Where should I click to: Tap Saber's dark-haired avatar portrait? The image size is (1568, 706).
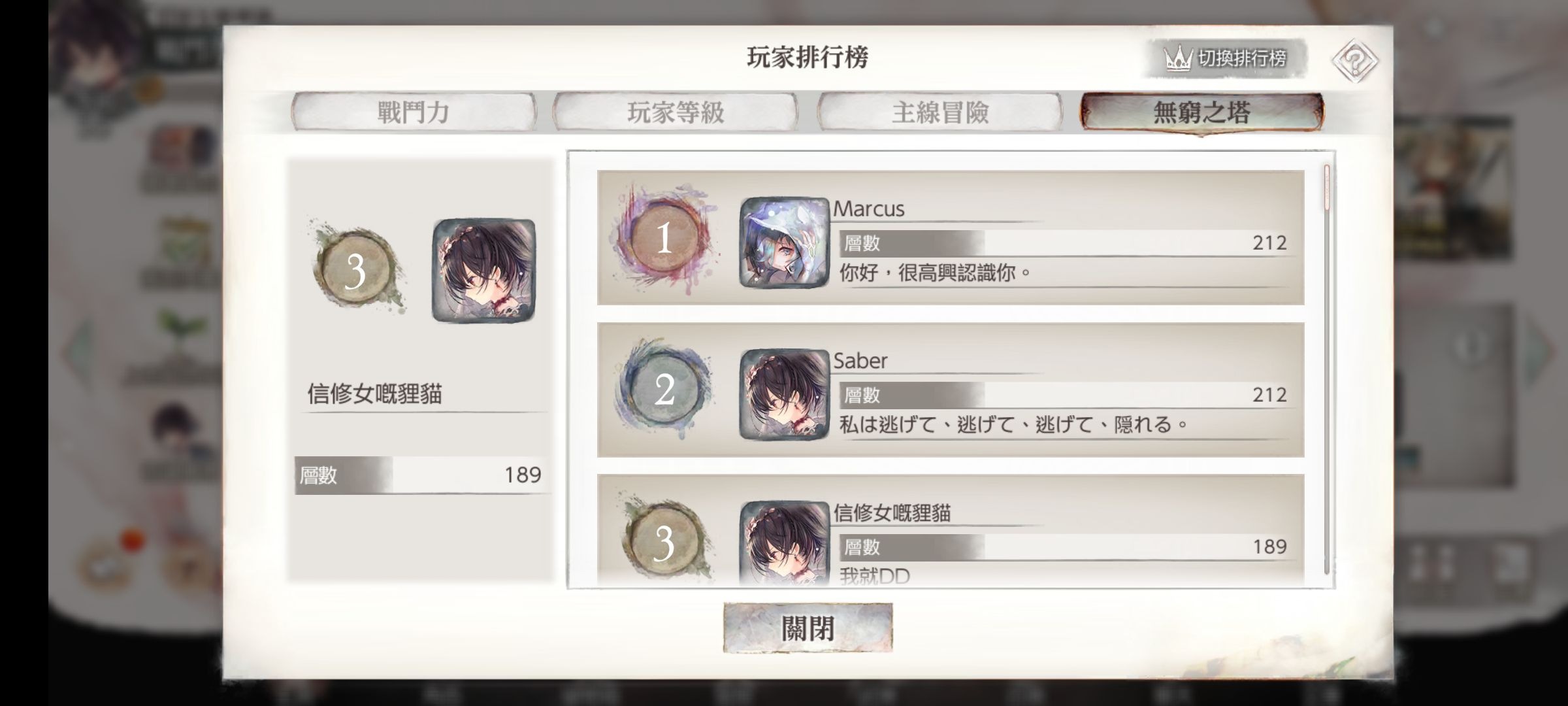click(x=784, y=394)
